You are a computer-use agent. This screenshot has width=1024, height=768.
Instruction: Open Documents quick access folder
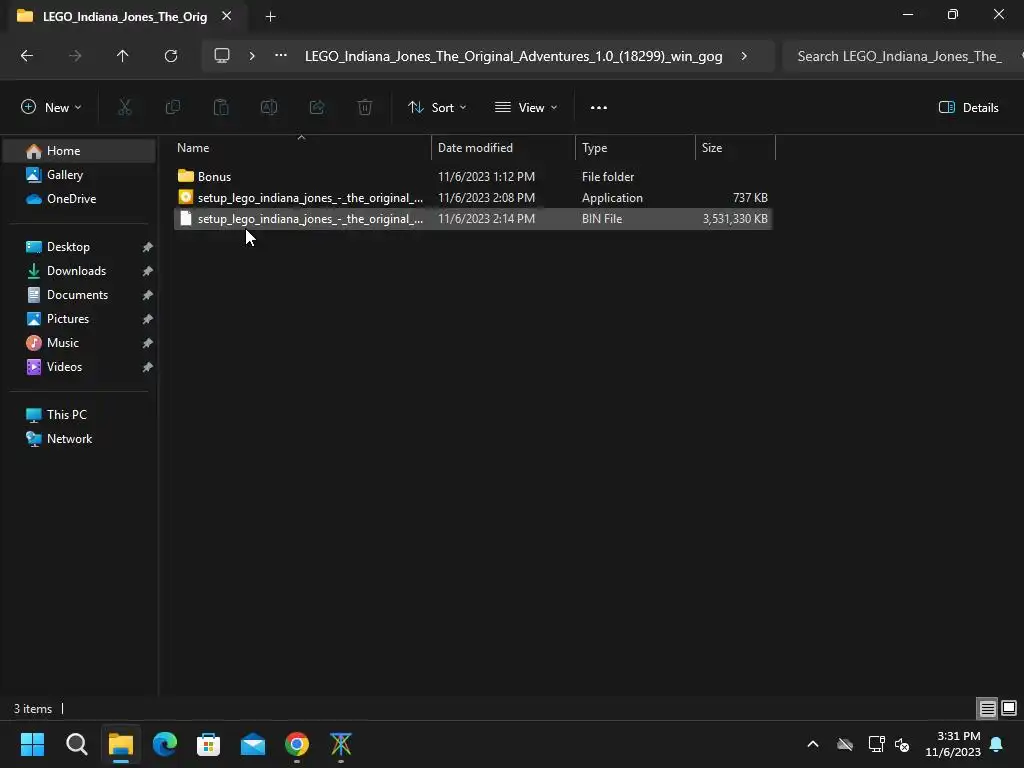80,295
